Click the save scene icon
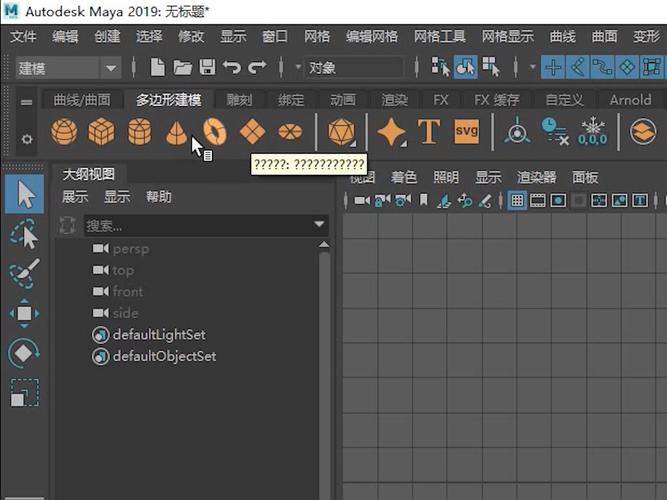This screenshot has width=667, height=500. pos(207,67)
